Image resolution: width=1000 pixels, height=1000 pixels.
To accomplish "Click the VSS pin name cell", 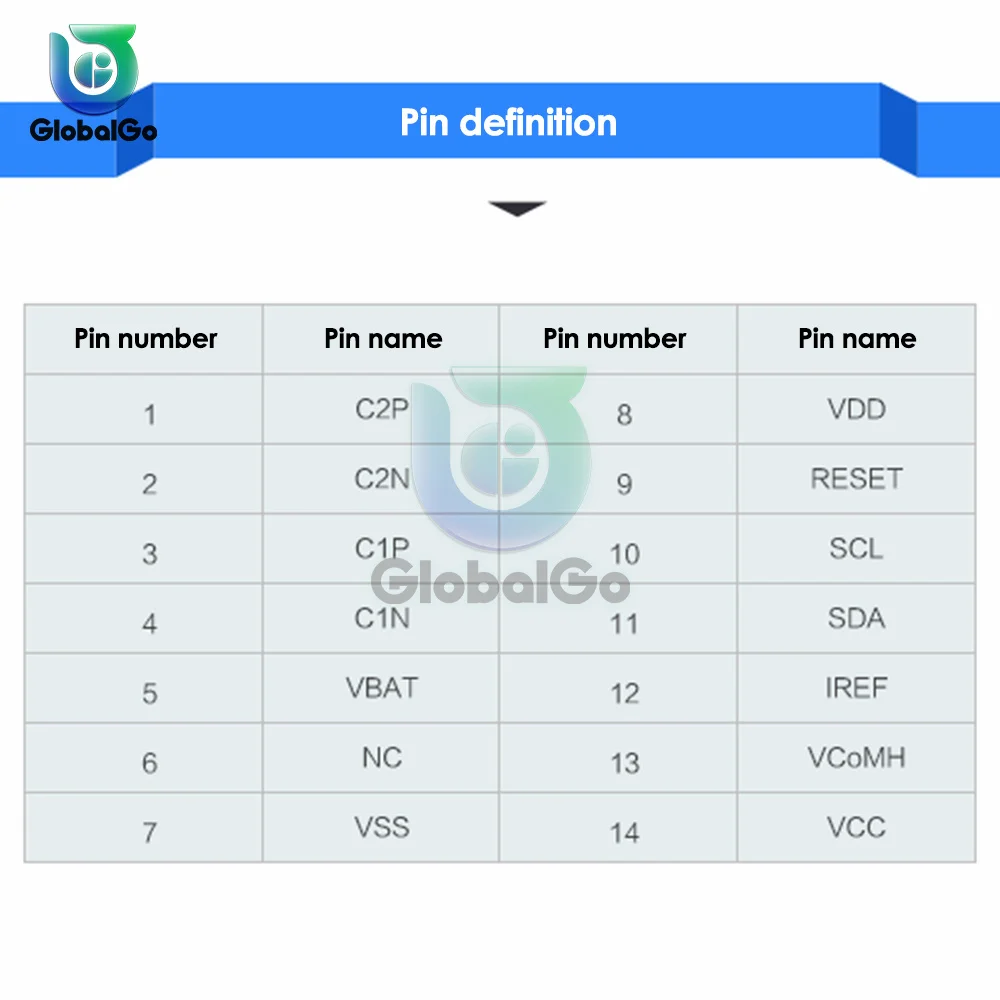I will (382, 827).
